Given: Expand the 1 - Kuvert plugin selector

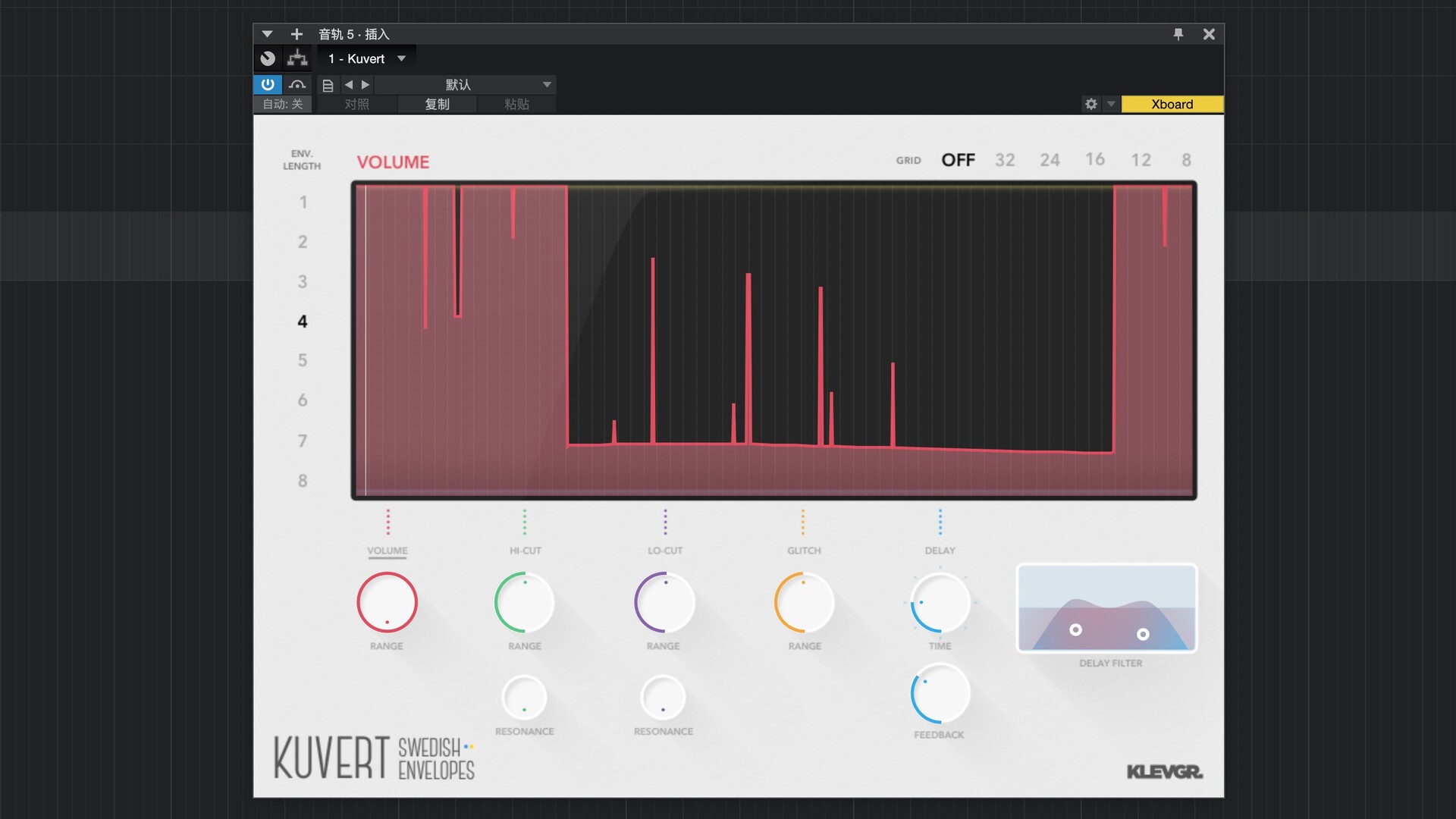Looking at the screenshot, I should (367, 58).
